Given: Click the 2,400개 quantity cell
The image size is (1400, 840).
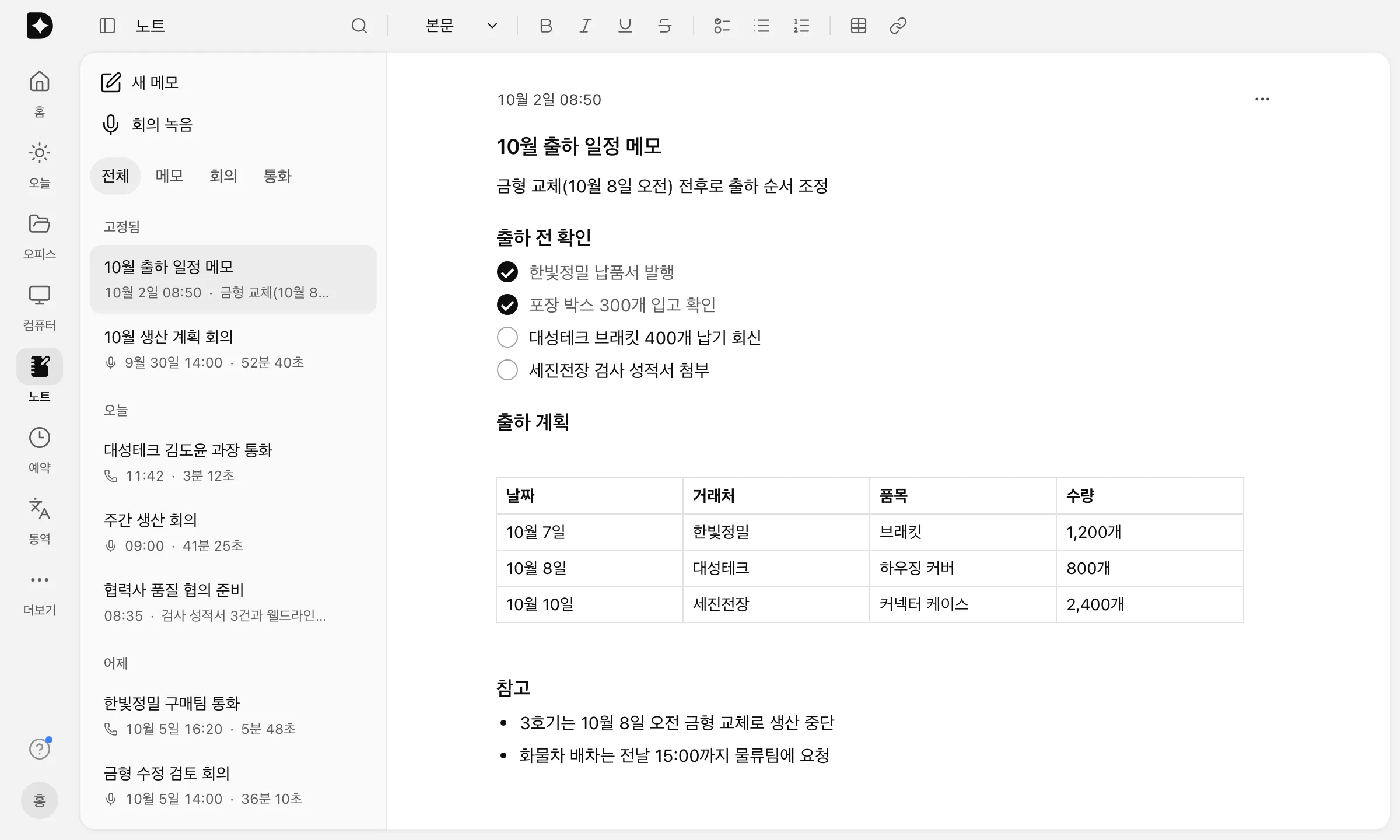Looking at the screenshot, I should pyautogui.click(x=1149, y=604).
